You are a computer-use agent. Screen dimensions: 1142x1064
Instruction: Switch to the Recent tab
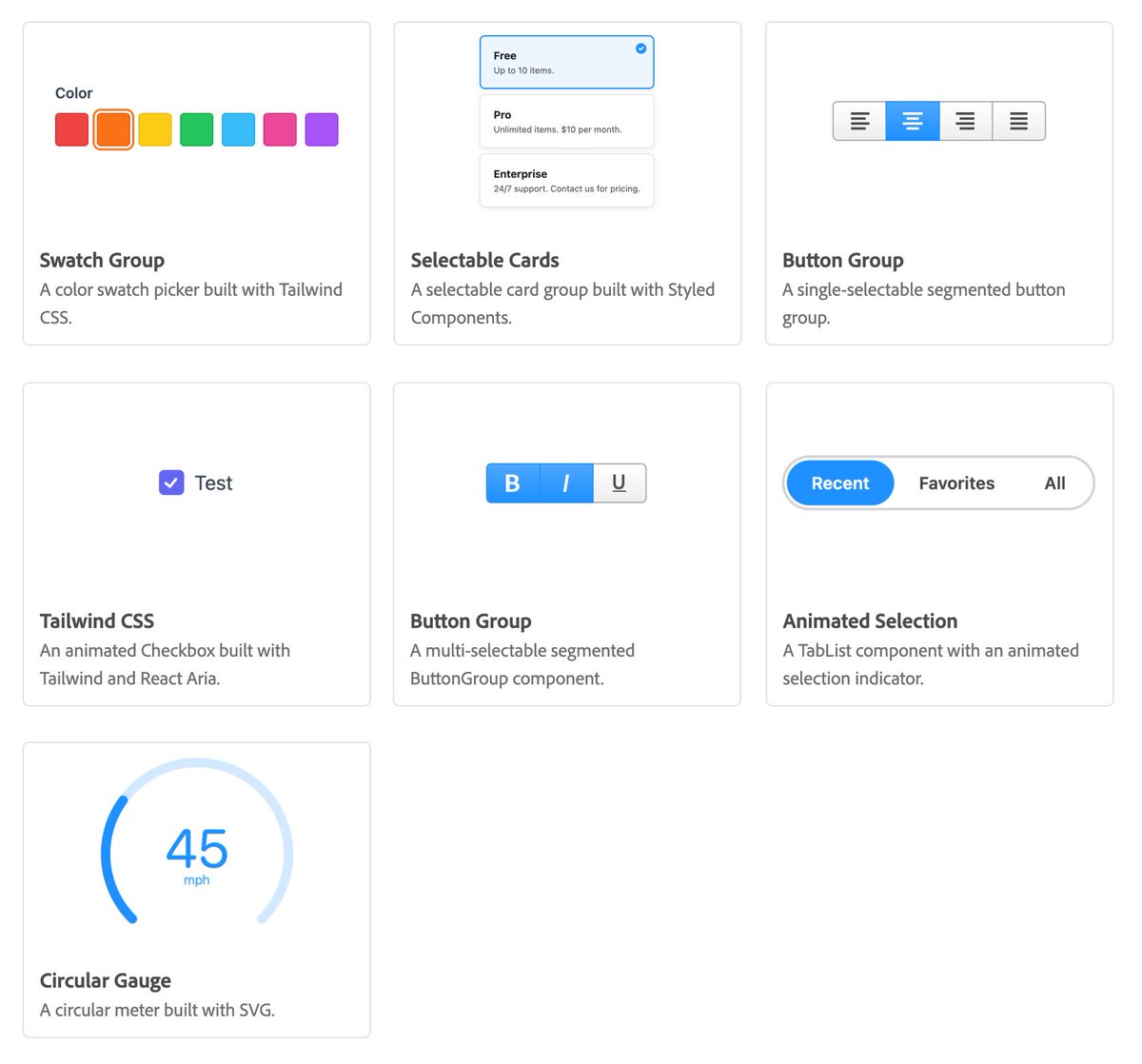(840, 483)
